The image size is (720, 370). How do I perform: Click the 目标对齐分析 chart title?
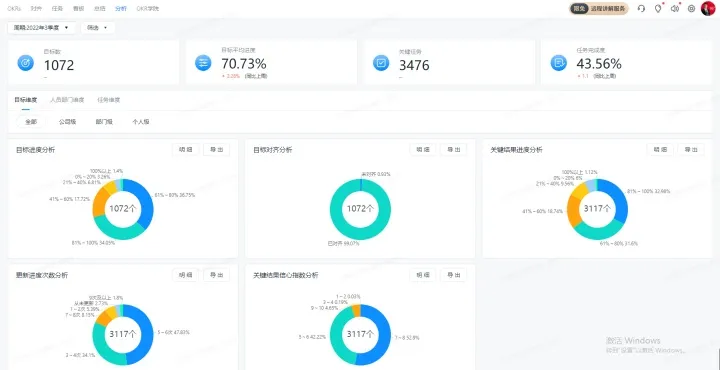click(273, 150)
